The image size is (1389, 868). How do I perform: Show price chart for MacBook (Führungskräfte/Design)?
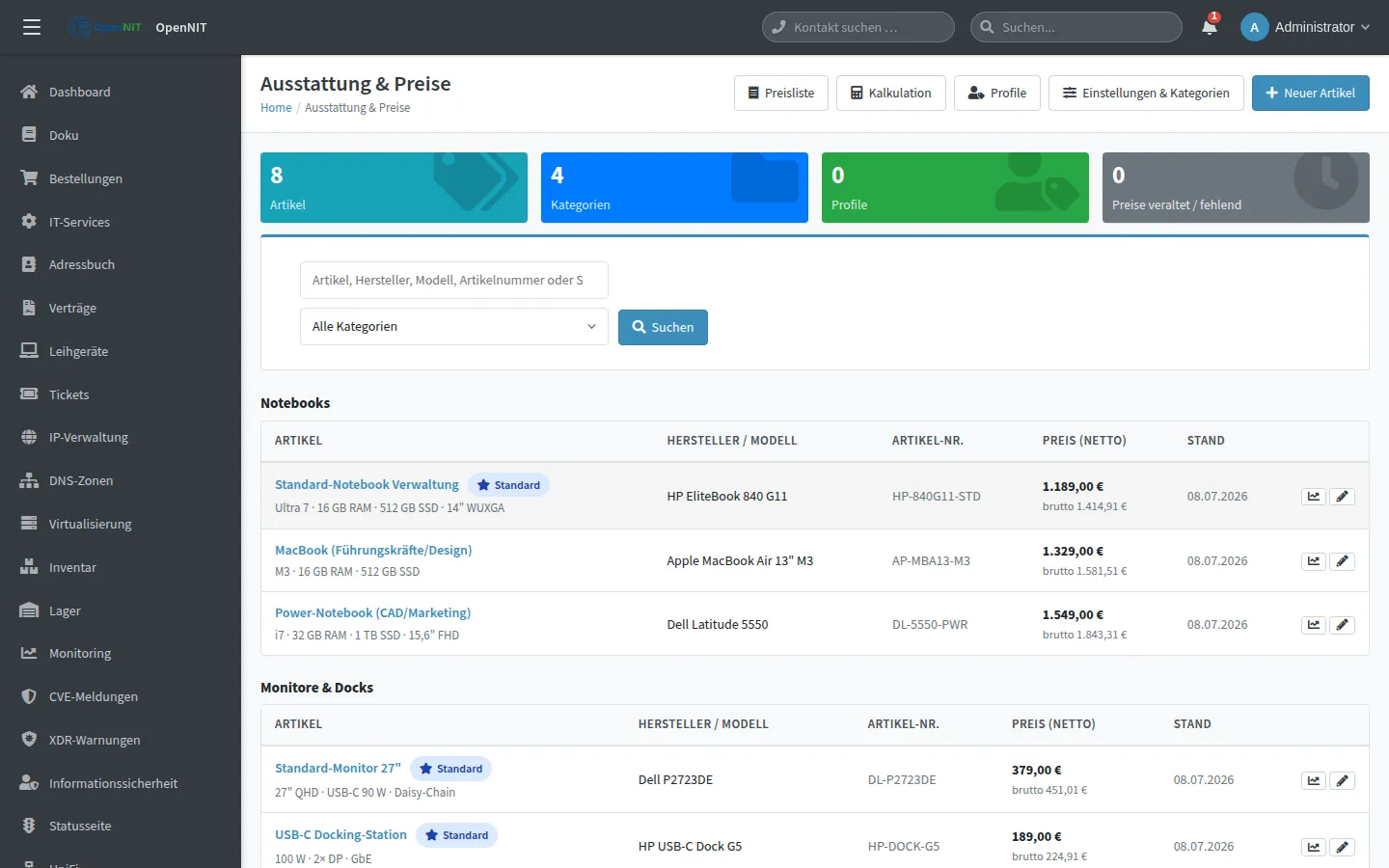point(1314,561)
